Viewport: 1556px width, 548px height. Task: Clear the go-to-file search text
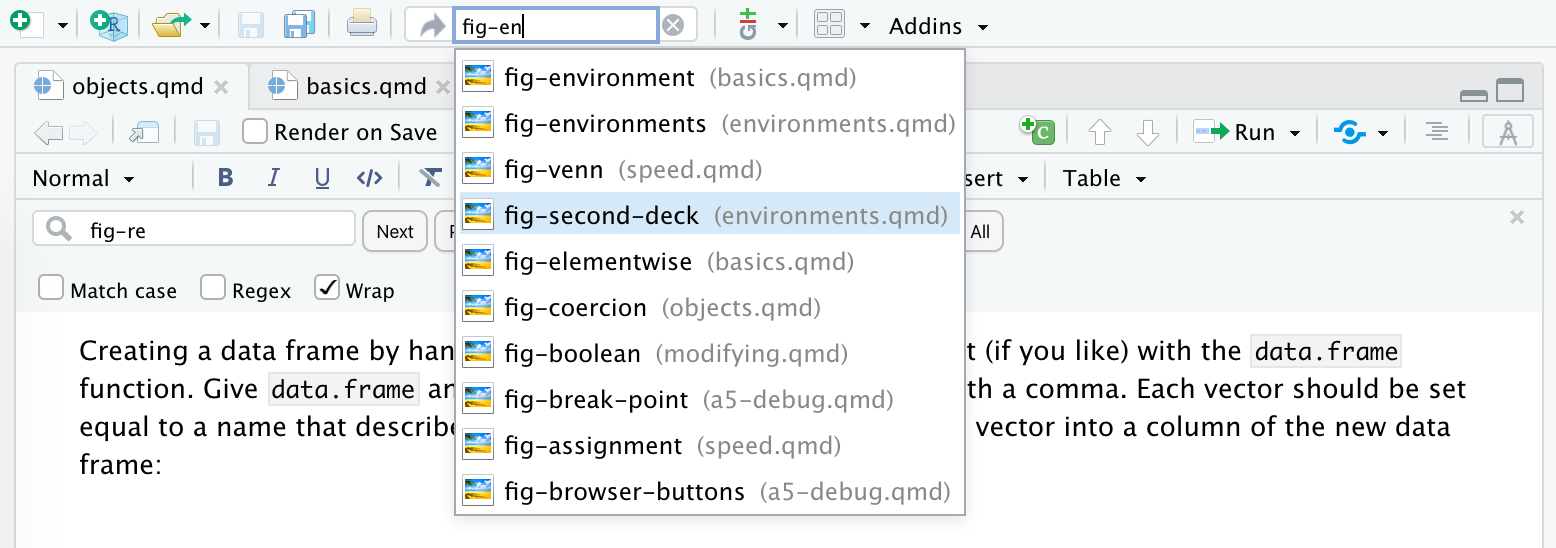point(673,26)
